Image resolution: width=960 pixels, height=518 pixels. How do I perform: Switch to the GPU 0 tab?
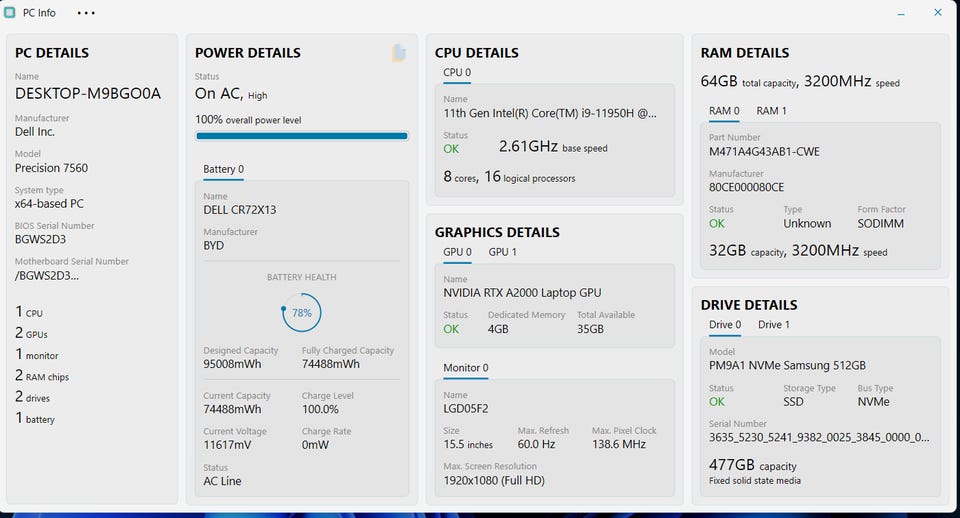(x=459, y=252)
